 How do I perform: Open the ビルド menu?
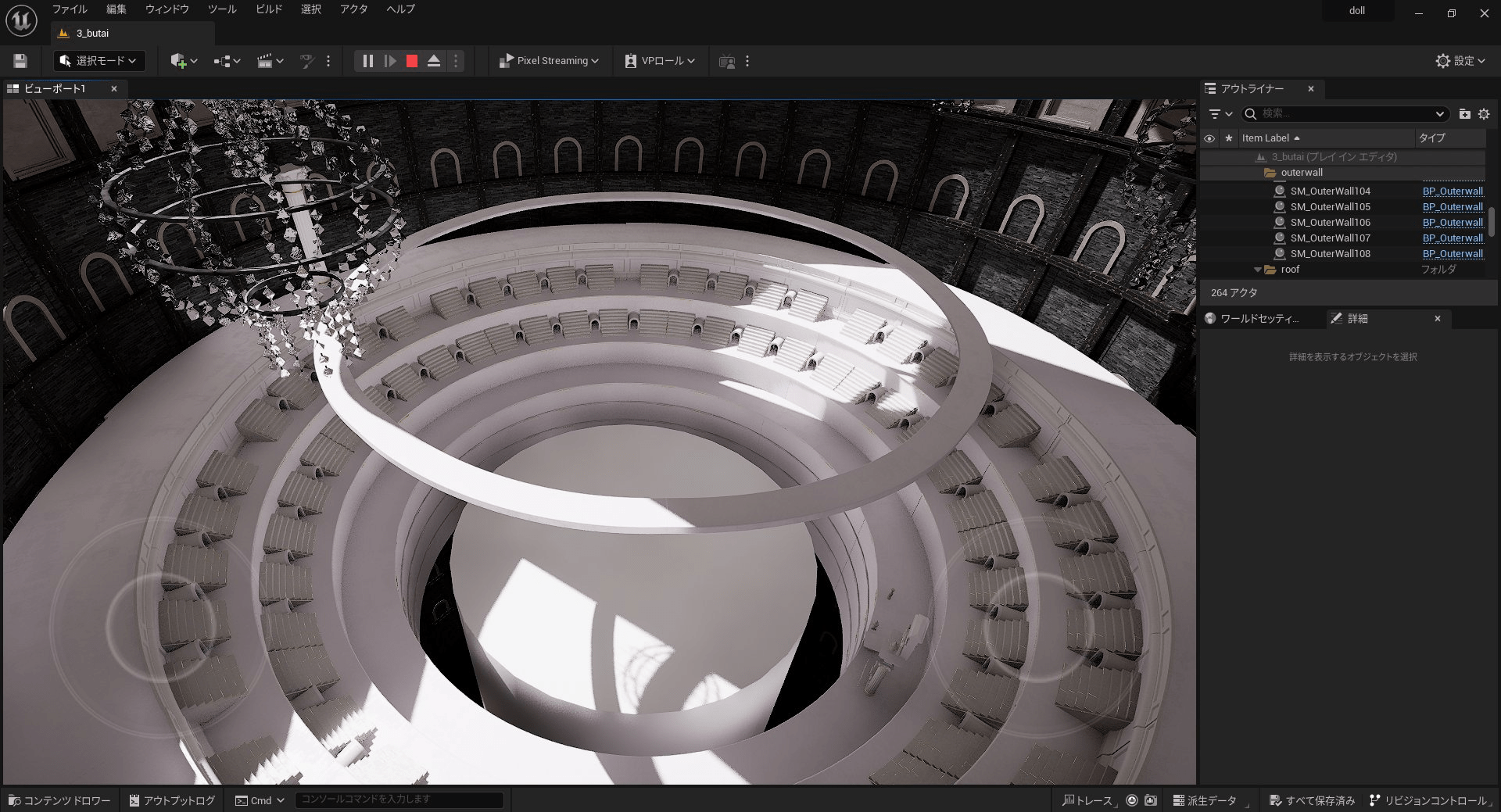coord(269,9)
